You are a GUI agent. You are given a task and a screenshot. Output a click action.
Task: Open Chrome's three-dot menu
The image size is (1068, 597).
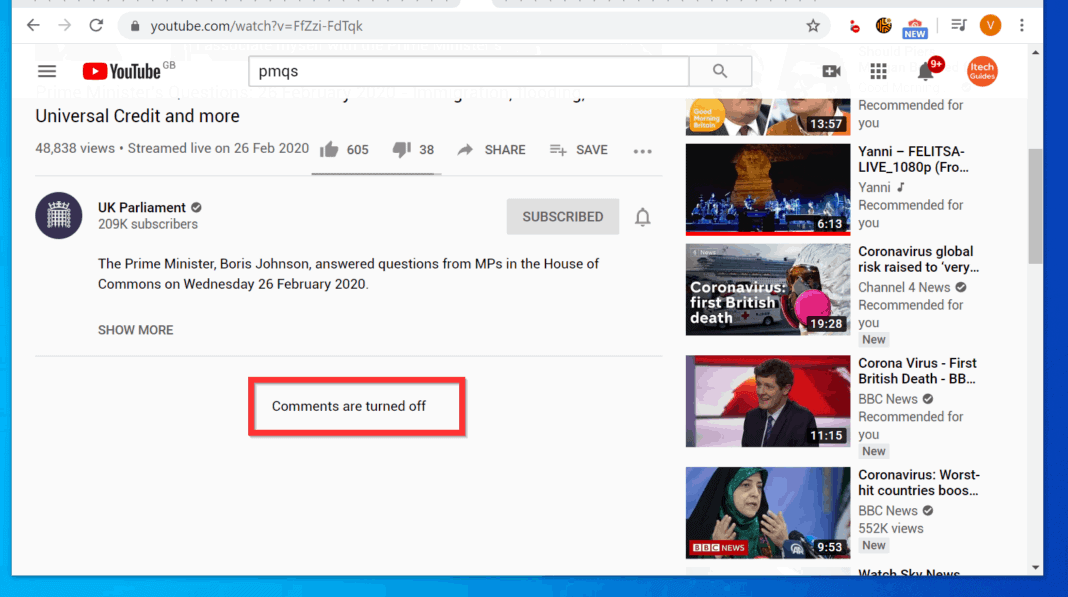[x=1022, y=26]
